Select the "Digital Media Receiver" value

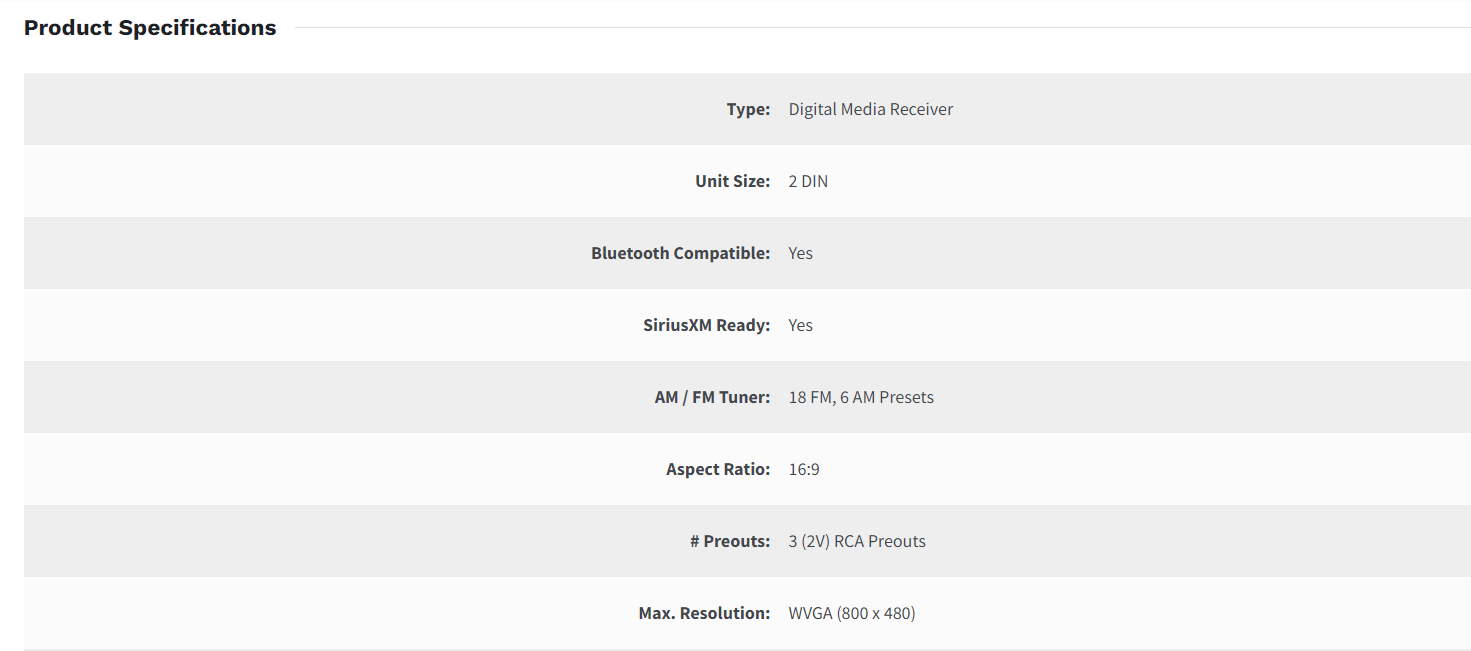click(870, 109)
